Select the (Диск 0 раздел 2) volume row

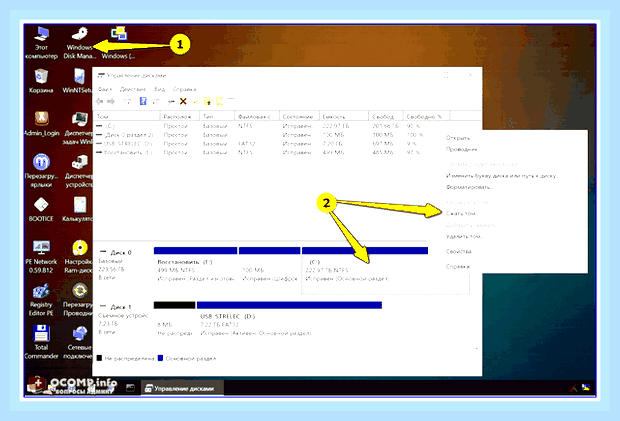[x=261, y=135]
